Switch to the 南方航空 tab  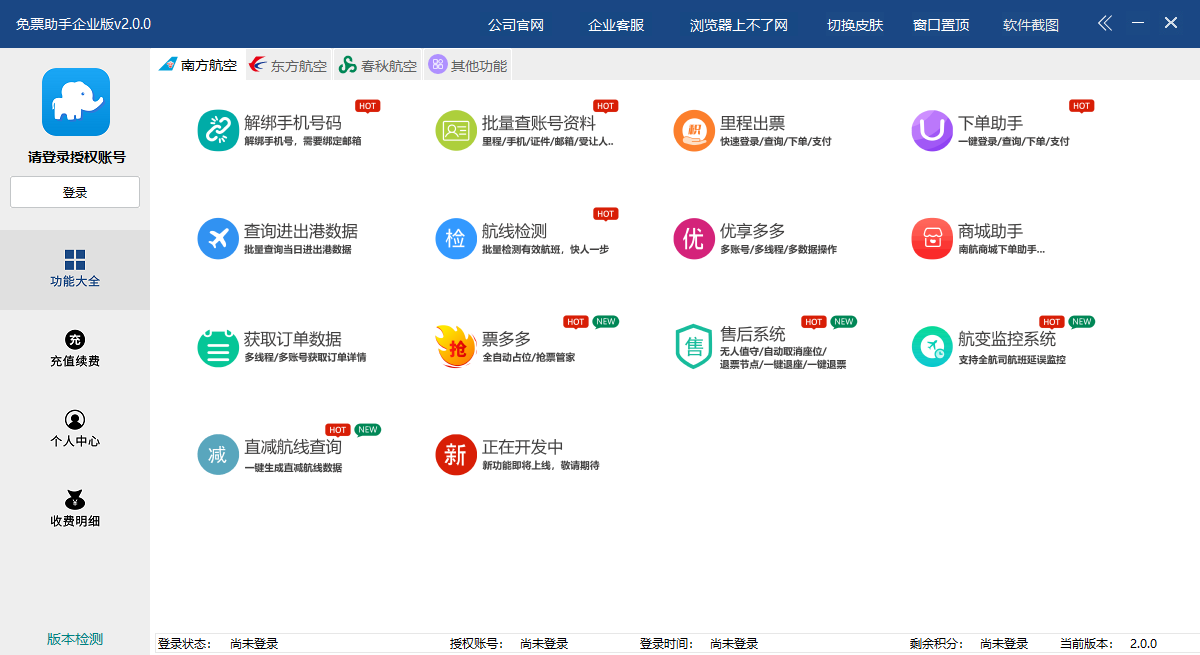(198, 65)
